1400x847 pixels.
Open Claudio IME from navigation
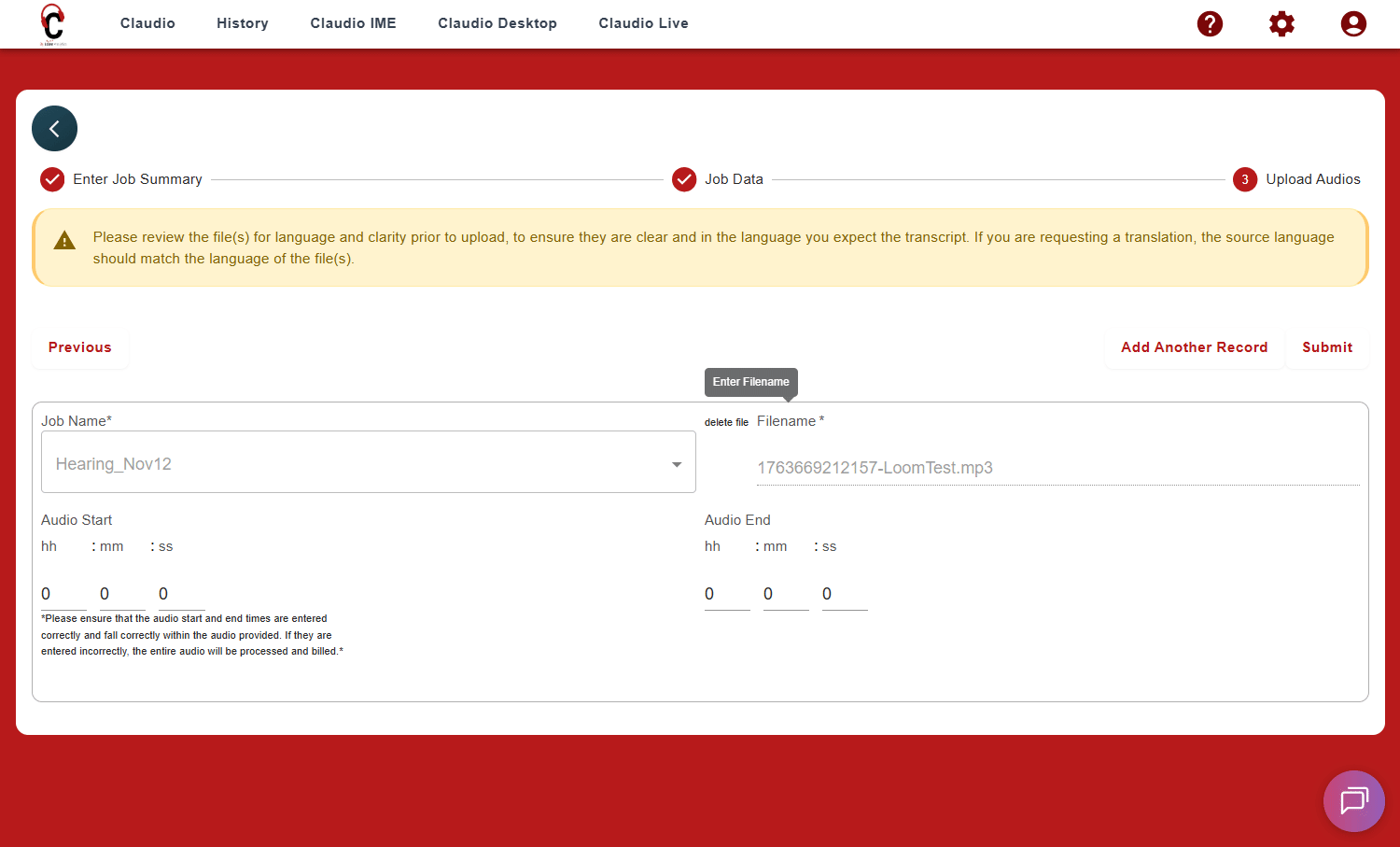pos(353,23)
